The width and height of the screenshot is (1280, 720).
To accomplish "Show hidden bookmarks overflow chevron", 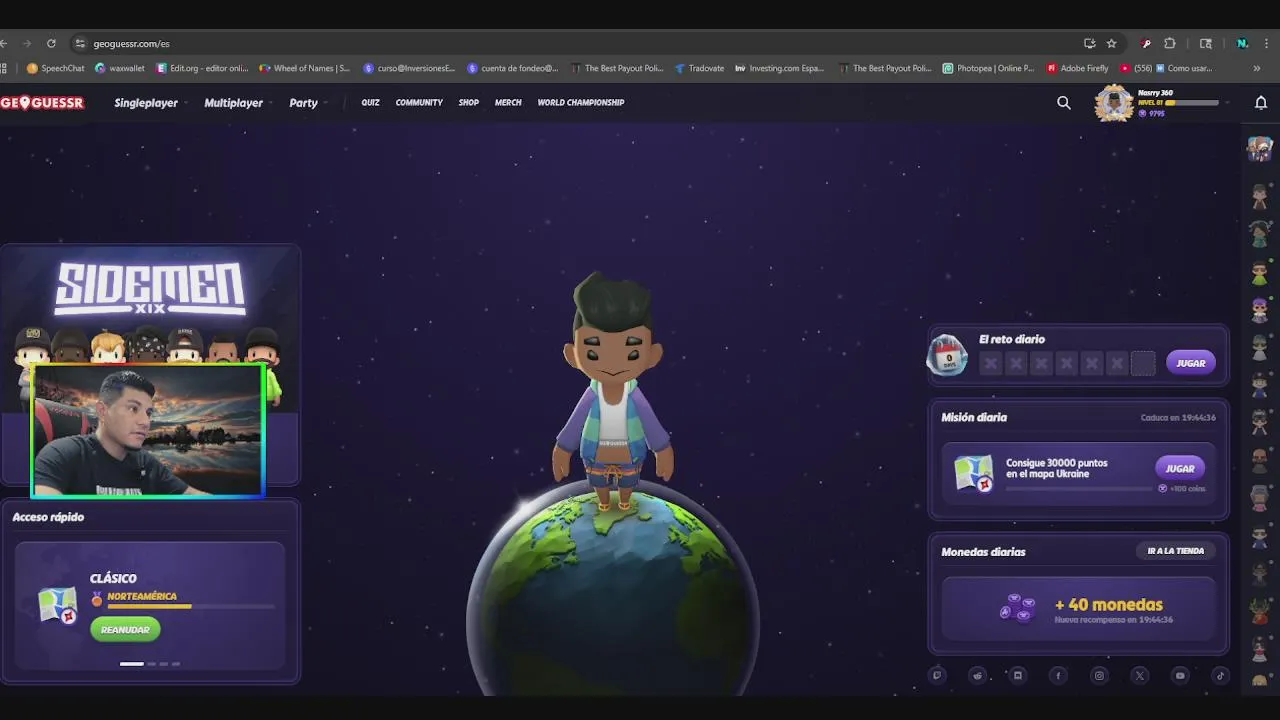I will tap(1257, 68).
